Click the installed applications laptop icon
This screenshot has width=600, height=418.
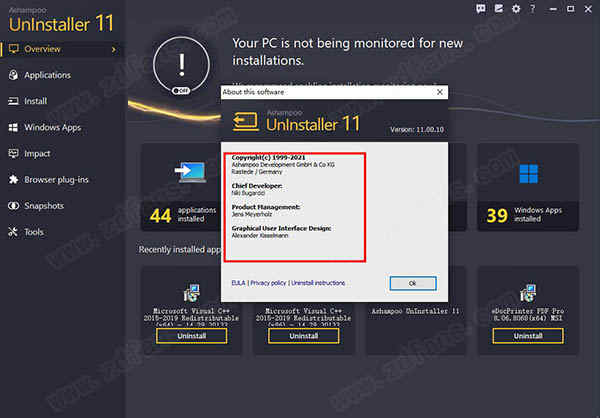click(191, 172)
